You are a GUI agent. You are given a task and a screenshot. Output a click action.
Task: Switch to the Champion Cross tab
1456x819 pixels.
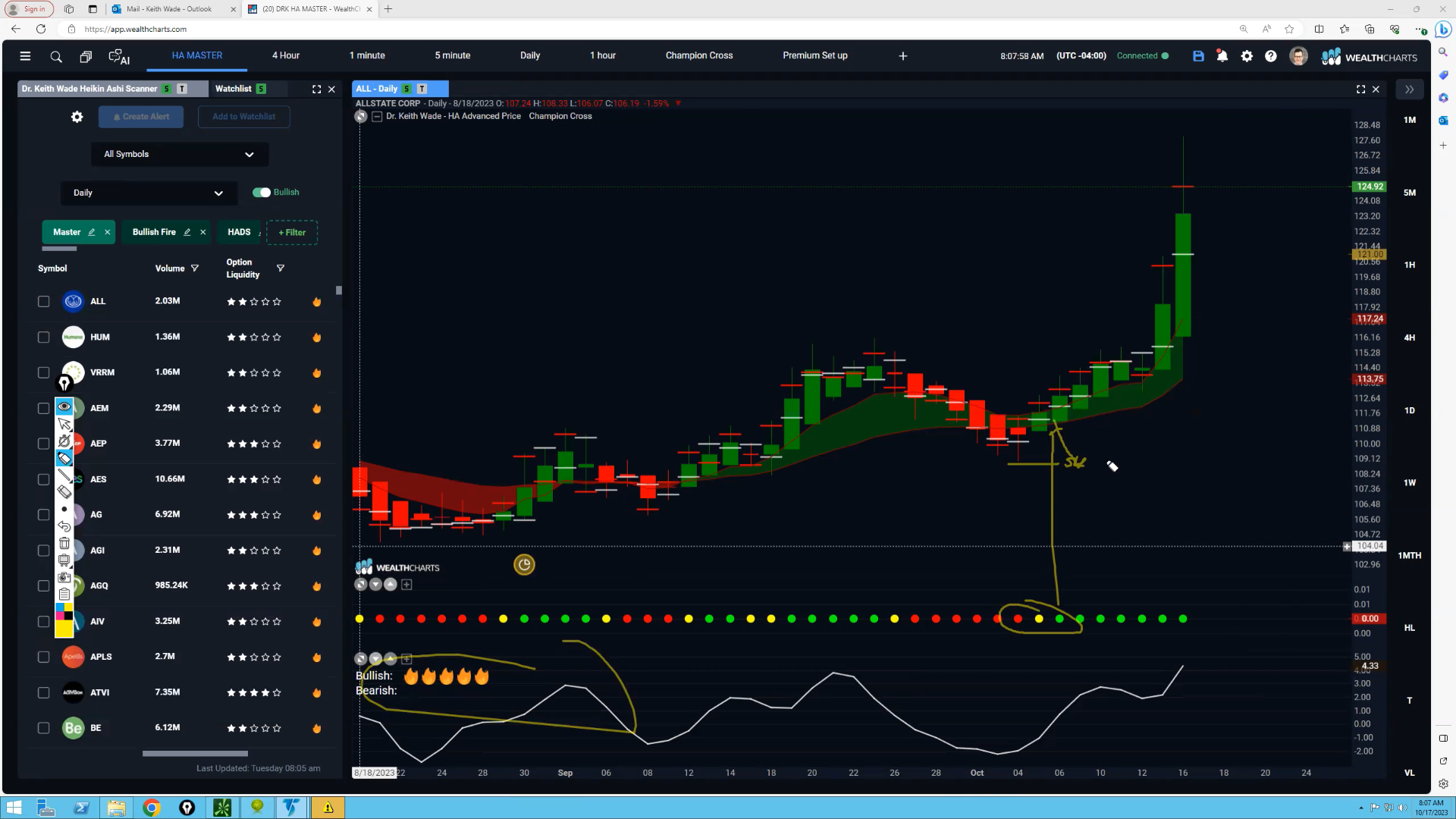(x=699, y=56)
